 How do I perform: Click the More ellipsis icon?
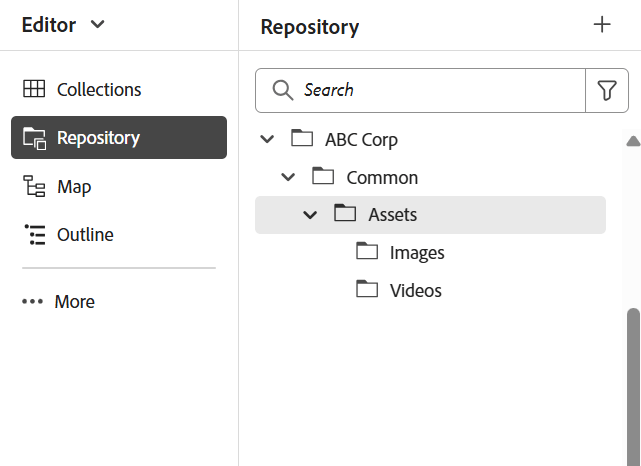click(34, 302)
